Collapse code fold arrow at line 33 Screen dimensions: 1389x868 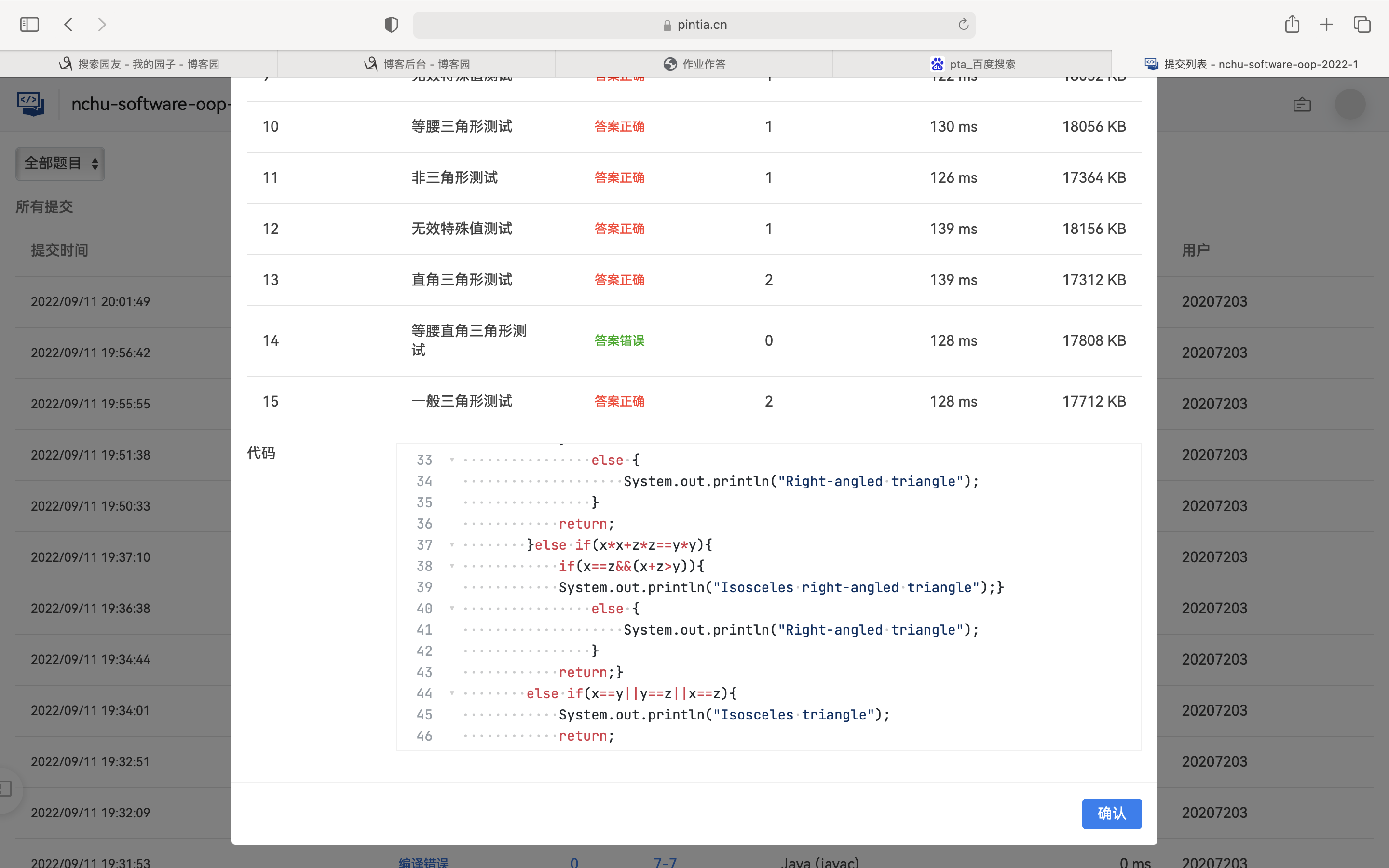point(452,460)
